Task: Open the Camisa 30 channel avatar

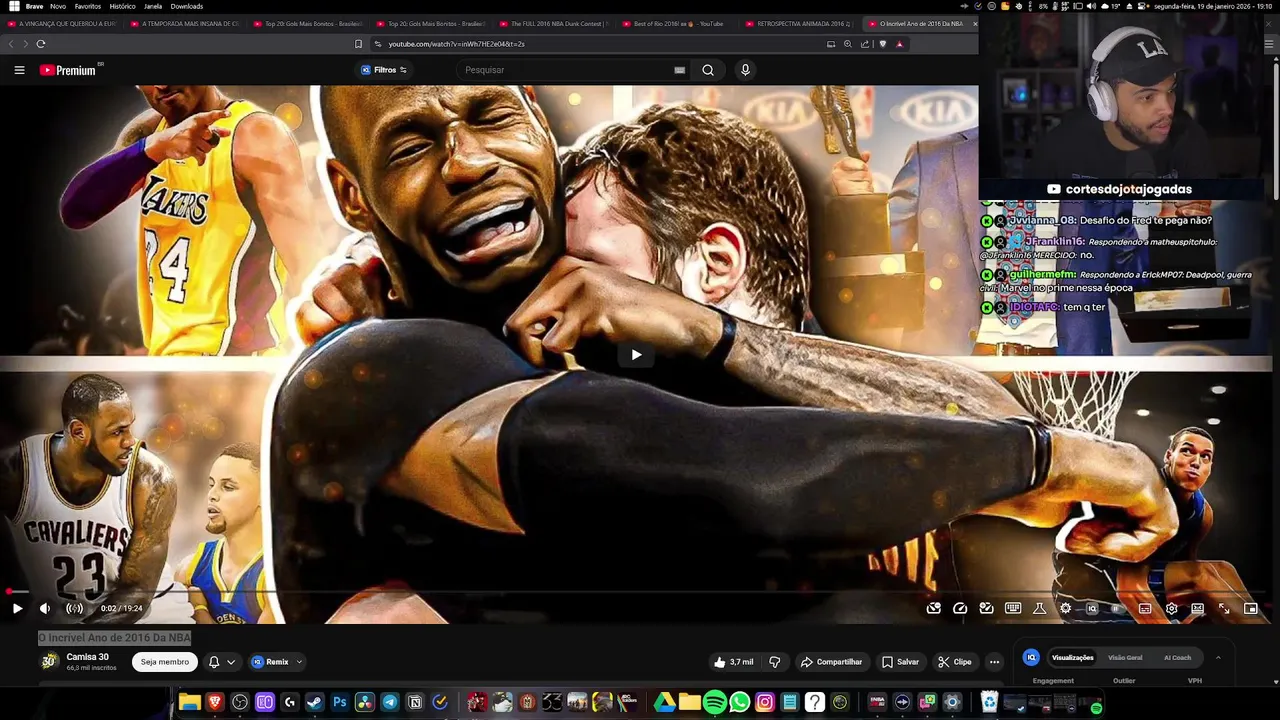Action: (x=48, y=661)
